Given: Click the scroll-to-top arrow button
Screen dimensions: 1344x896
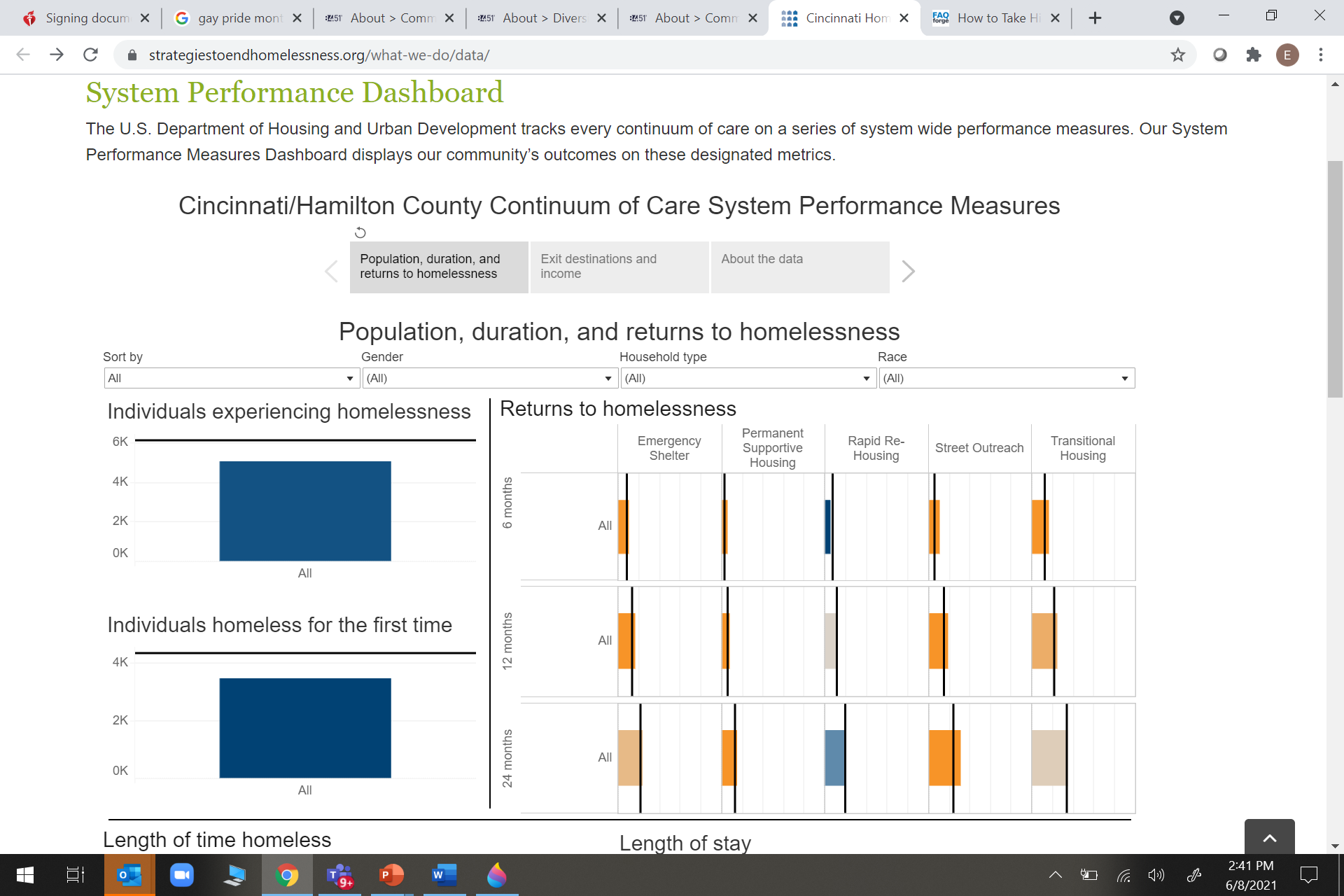Looking at the screenshot, I should point(1269,837).
